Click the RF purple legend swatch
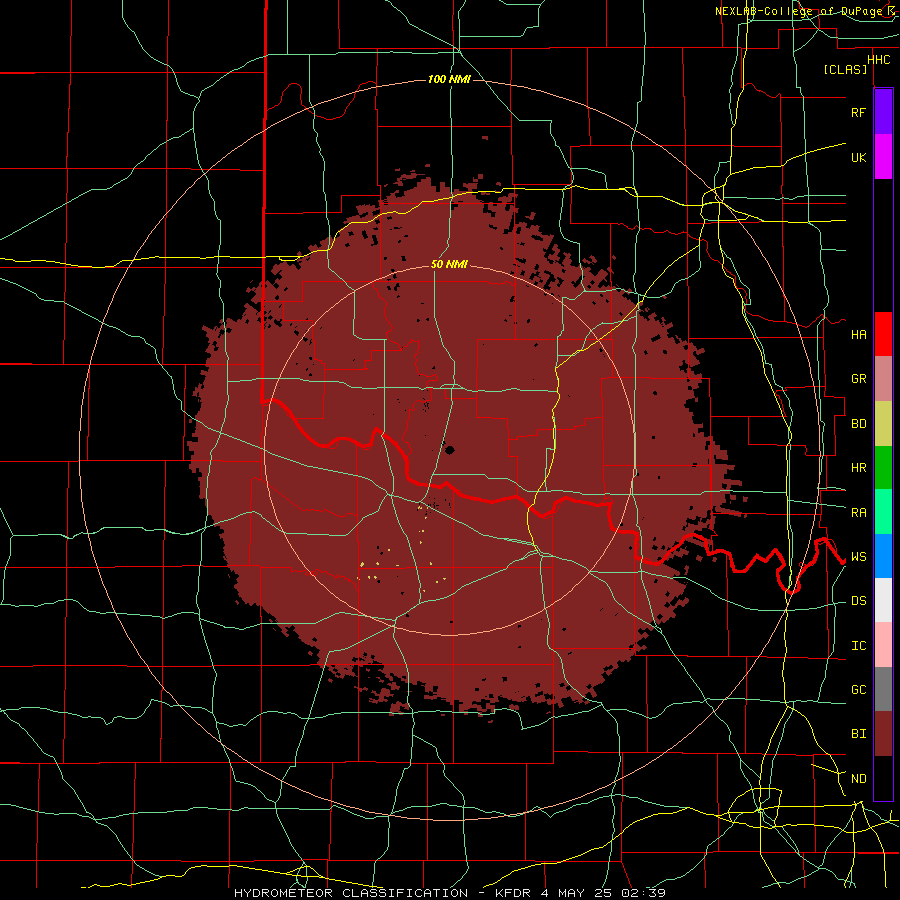This screenshot has width=900, height=900. click(883, 112)
